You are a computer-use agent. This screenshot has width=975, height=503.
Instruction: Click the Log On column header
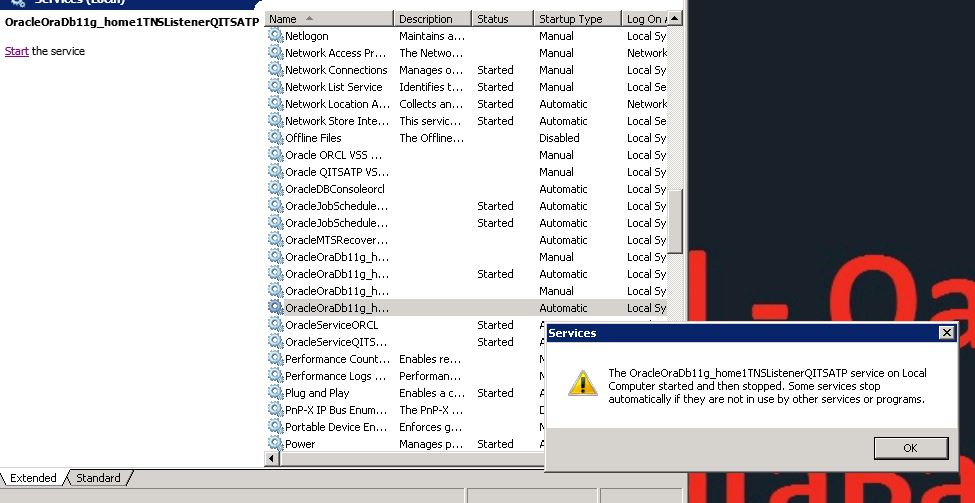pos(644,19)
